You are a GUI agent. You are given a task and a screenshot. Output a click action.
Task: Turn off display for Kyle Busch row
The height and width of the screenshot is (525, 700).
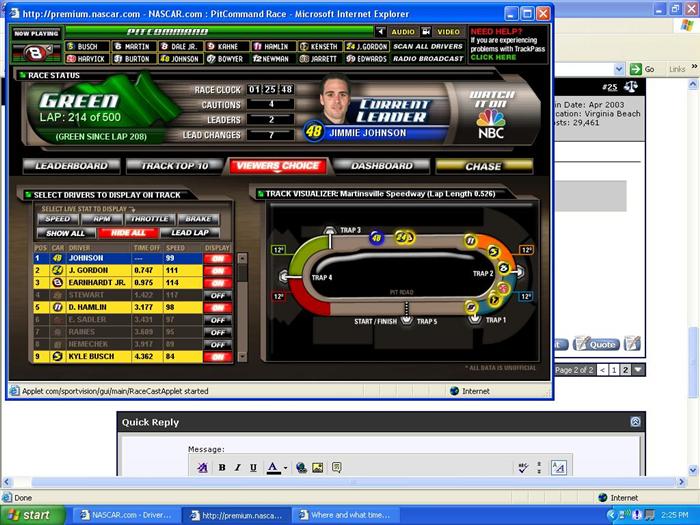point(218,357)
